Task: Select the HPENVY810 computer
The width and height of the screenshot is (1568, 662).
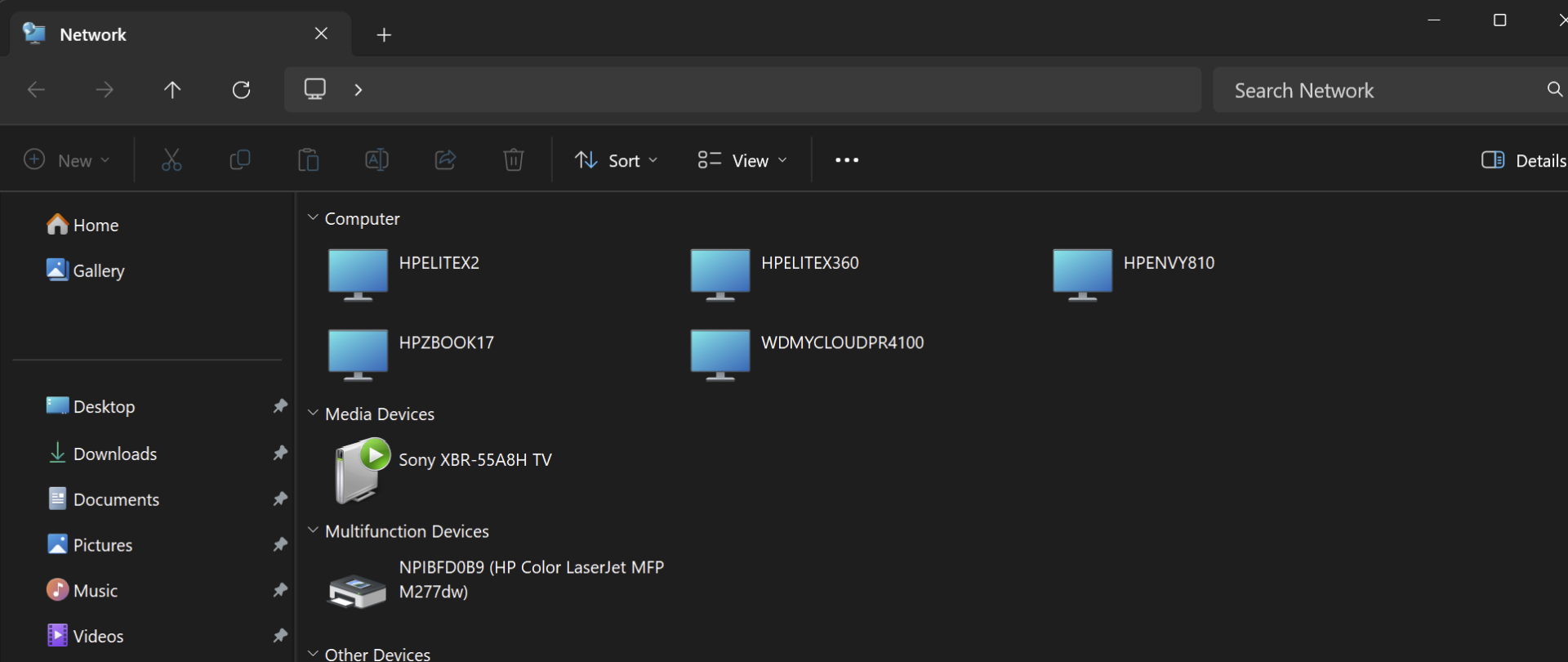Action: tap(1134, 275)
